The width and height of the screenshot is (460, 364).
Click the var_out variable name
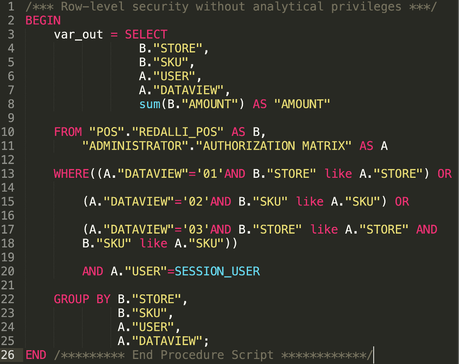click(78, 35)
